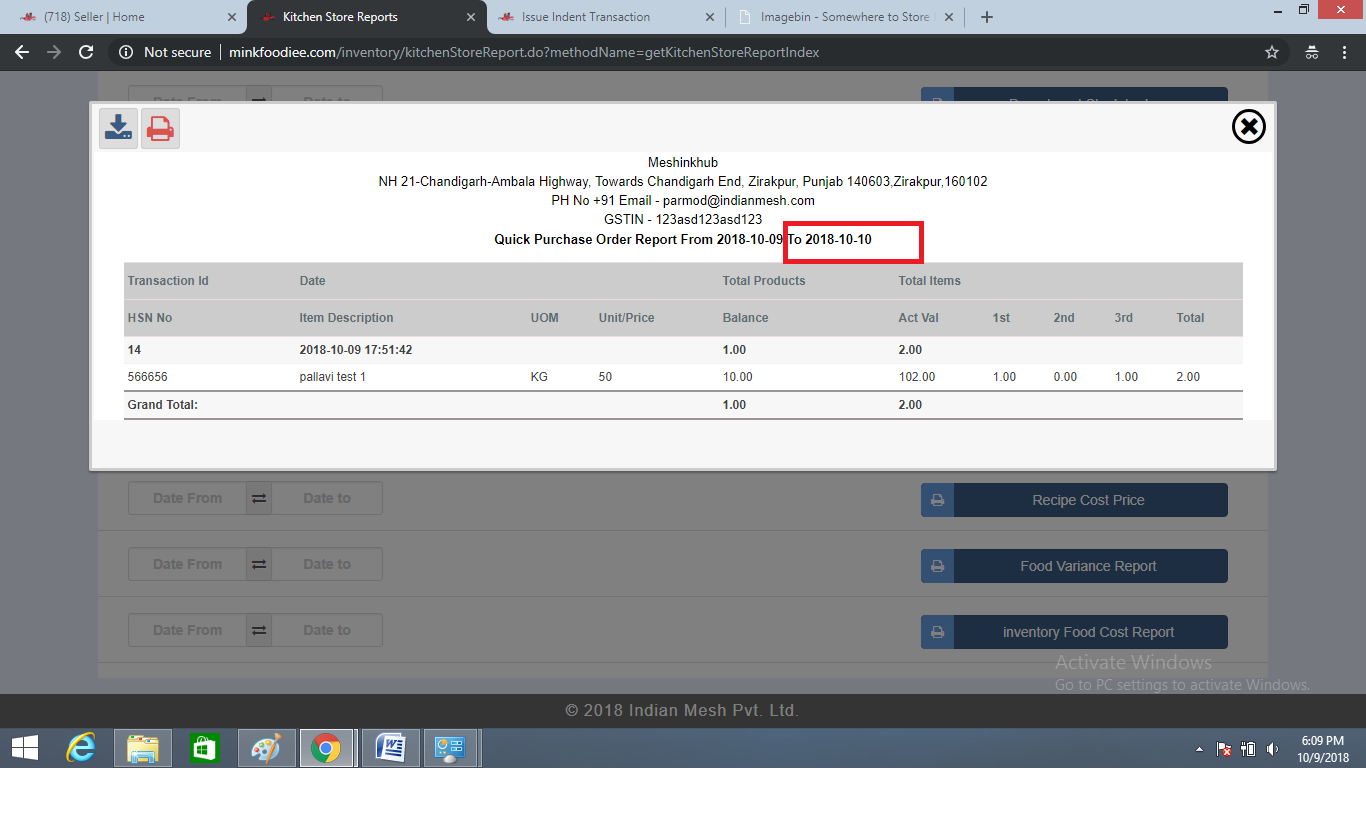Viewport: 1366px width, 840px height.
Task: View the Not secure site info
Action: click(x=165, y=52)
